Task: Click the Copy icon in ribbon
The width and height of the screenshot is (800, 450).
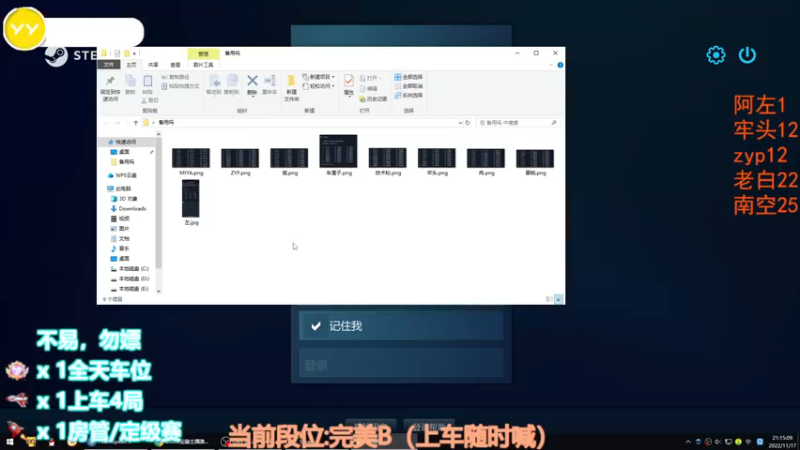Action: (x=130, y=85)
